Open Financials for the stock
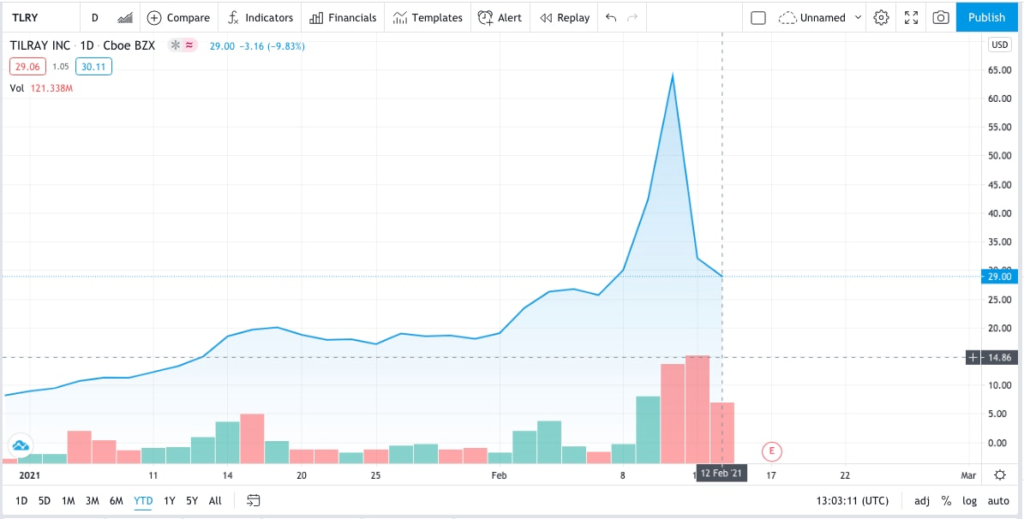This screenshot has height=519, width=1024. (343, 18)
